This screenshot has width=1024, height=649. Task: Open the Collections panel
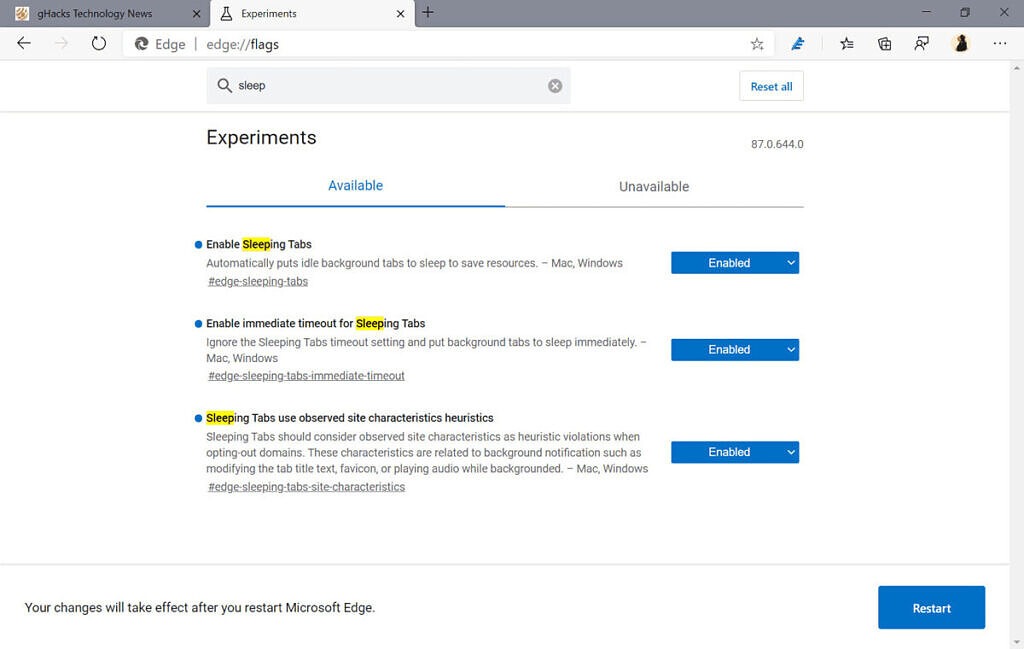[x=884, y=43]
